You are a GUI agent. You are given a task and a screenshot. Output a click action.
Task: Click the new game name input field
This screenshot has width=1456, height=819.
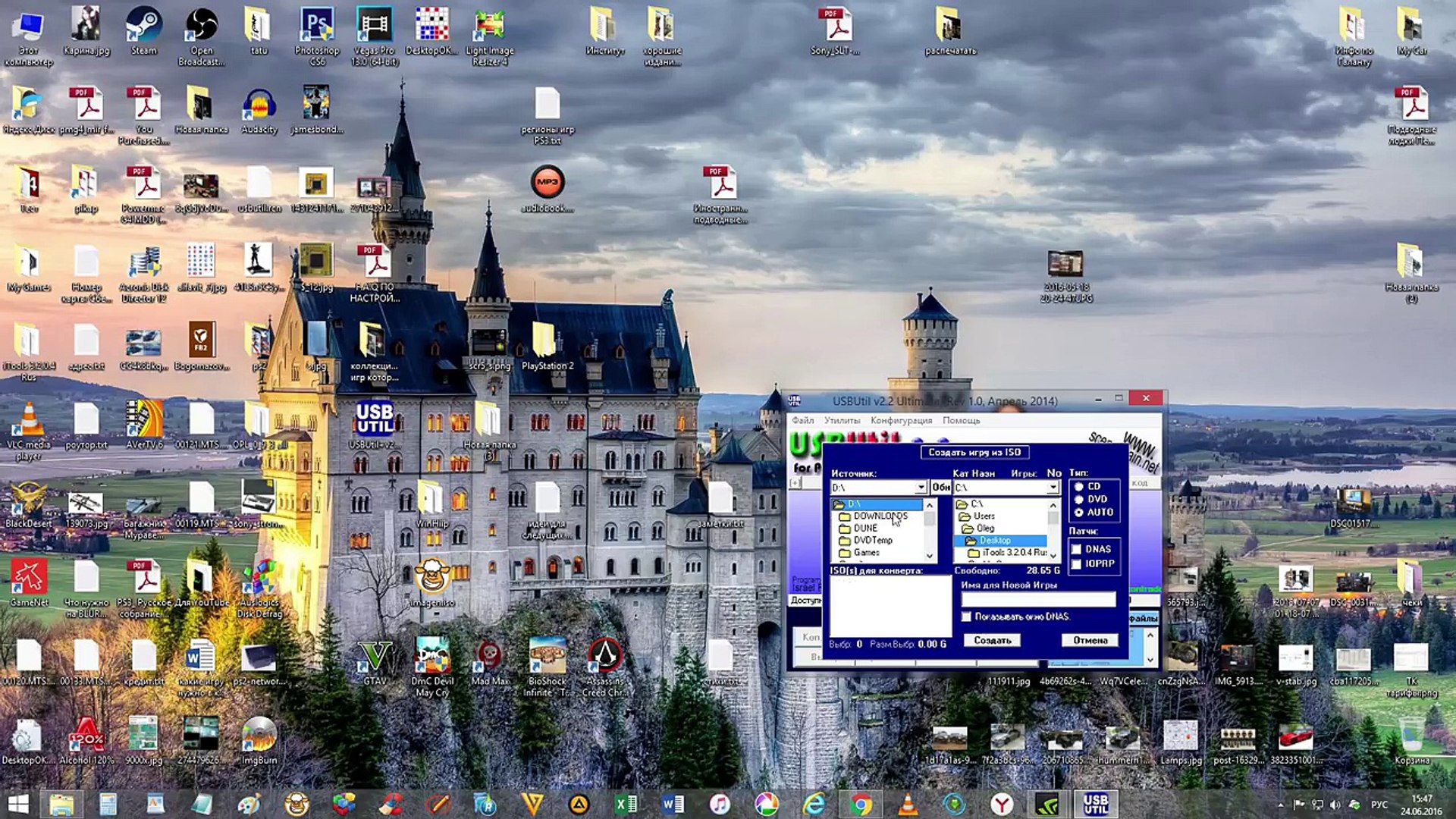pos(1038,599)
